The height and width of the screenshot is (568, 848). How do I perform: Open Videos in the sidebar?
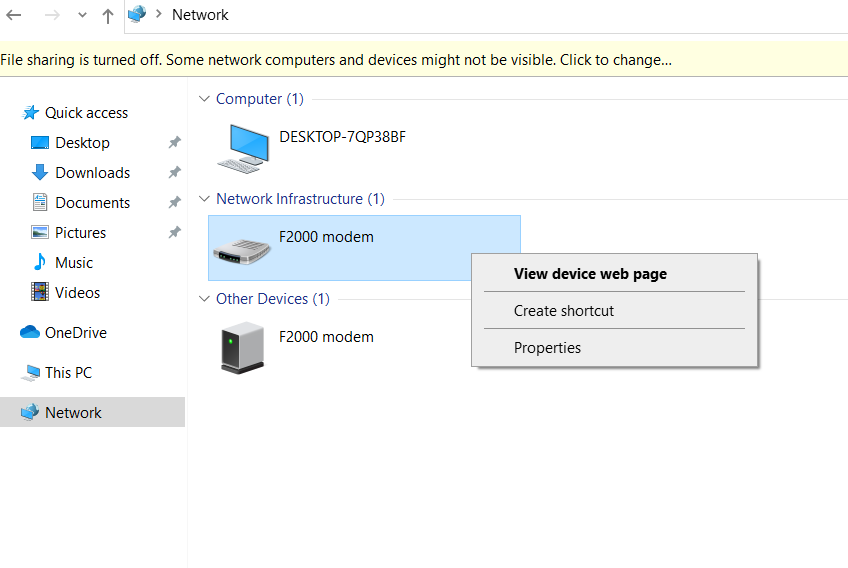[x=77, y=293]
